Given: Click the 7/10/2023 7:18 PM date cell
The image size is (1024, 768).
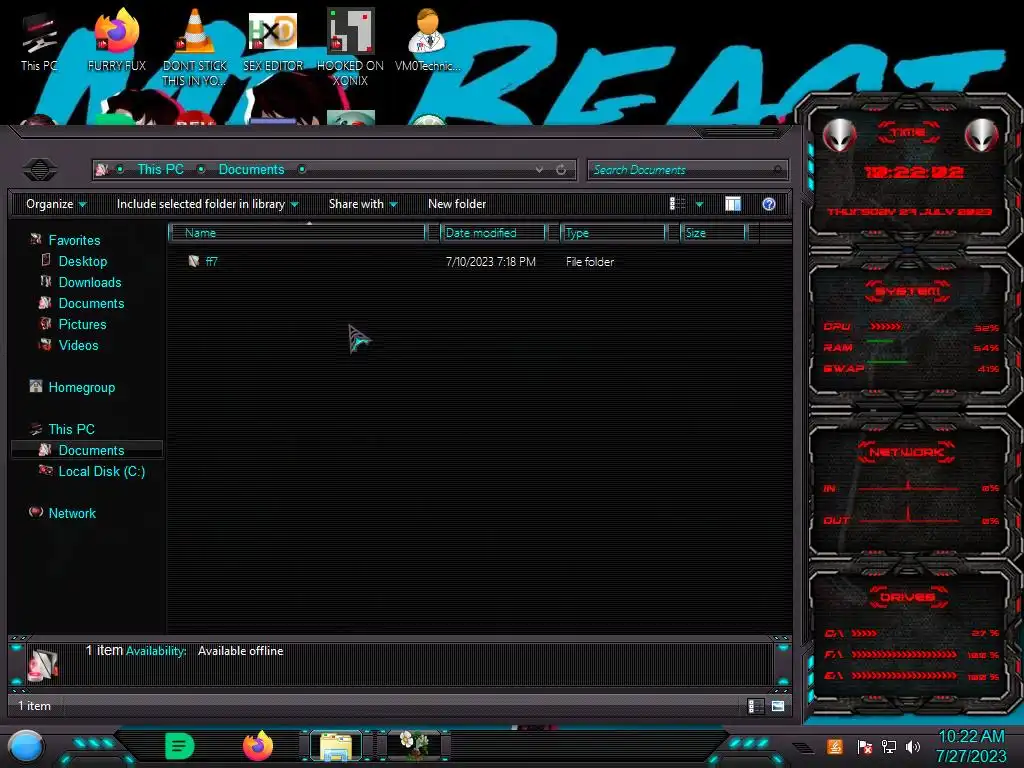Looking at the screenshot, I should [490, 262].
